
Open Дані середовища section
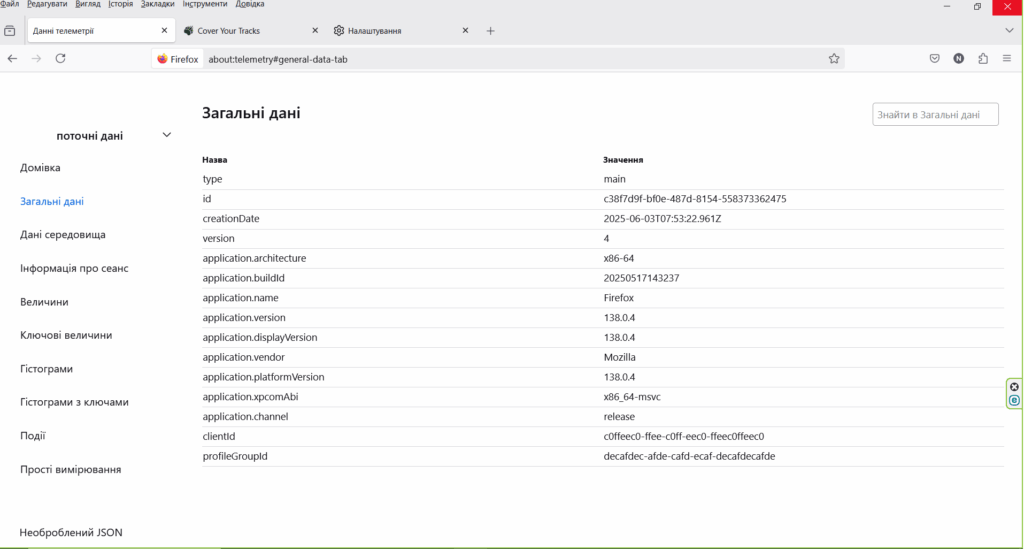tap(63, 234)
